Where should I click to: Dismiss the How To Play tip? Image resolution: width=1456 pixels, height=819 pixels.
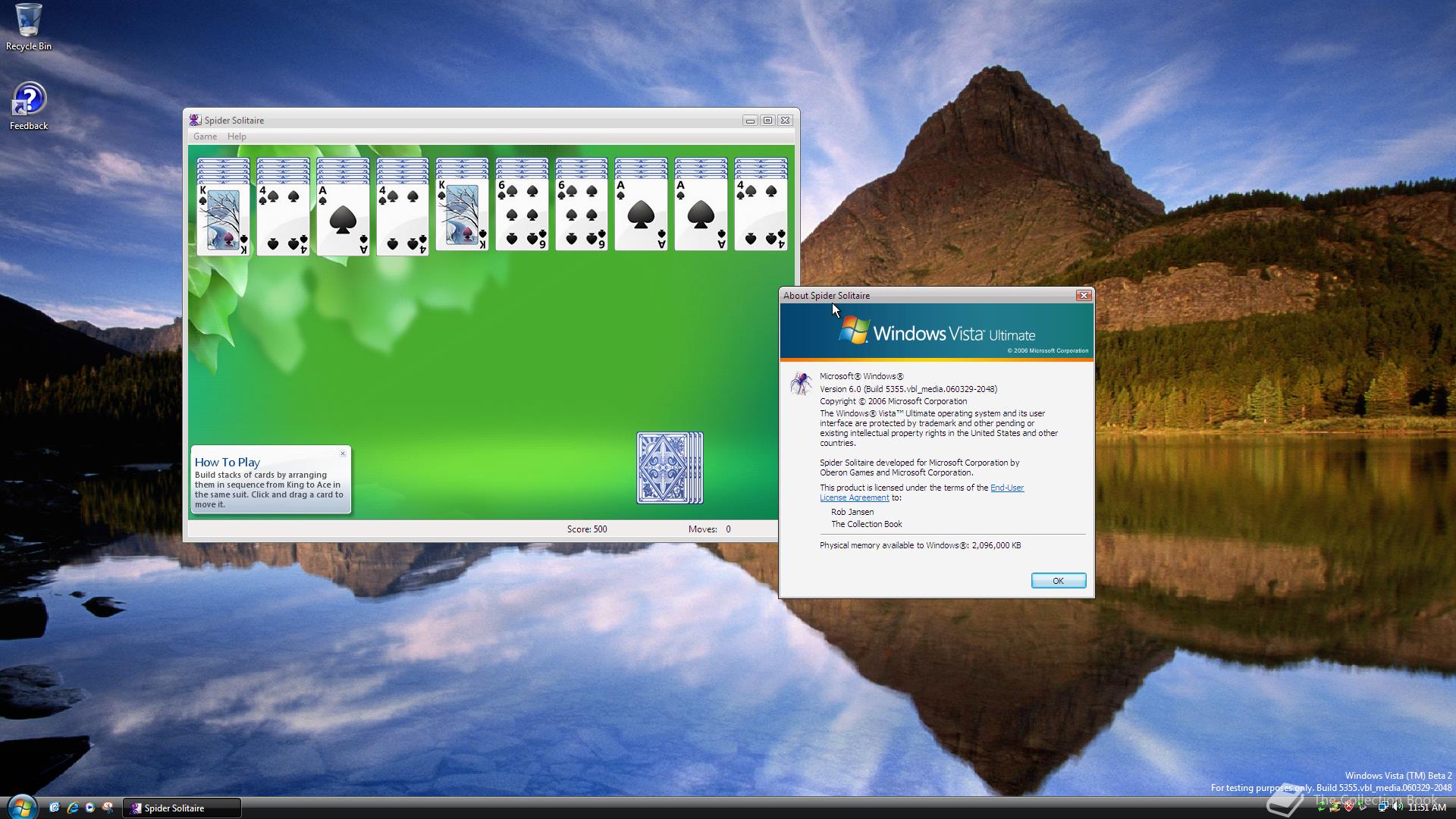343,453
